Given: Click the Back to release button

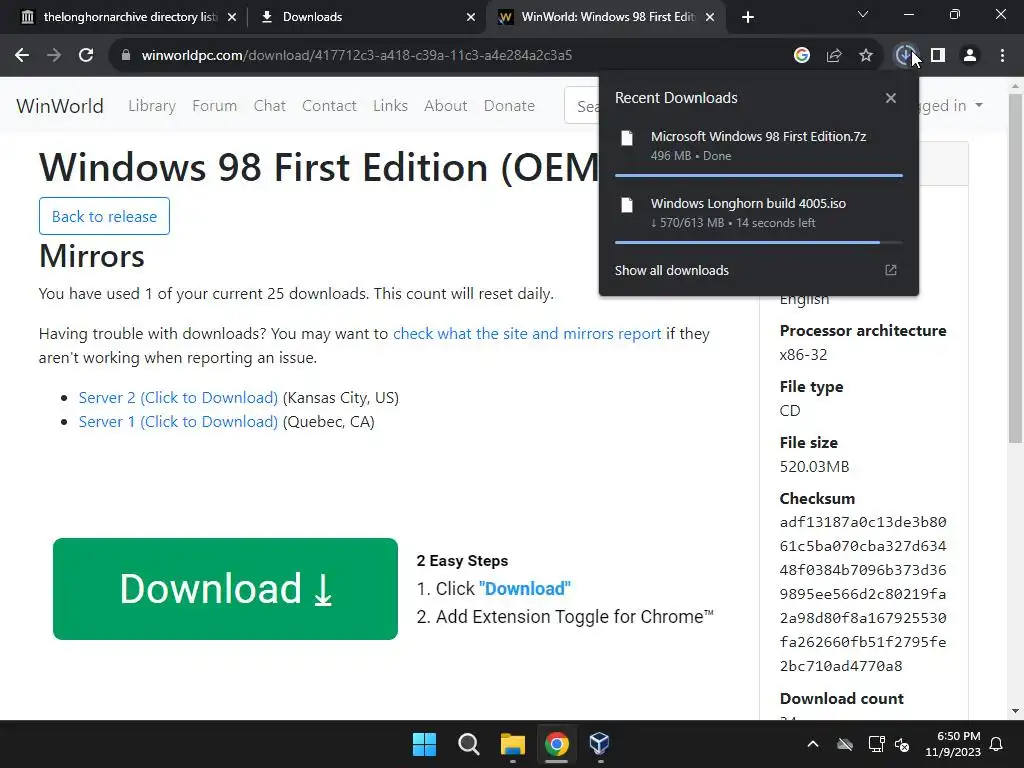Looking at the screenshot, I should click(104, 216).
